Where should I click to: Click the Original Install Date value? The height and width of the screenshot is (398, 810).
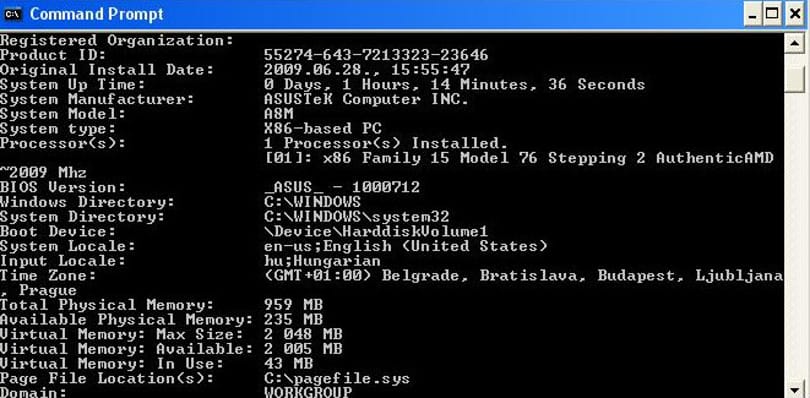click(x=367, y=70)
